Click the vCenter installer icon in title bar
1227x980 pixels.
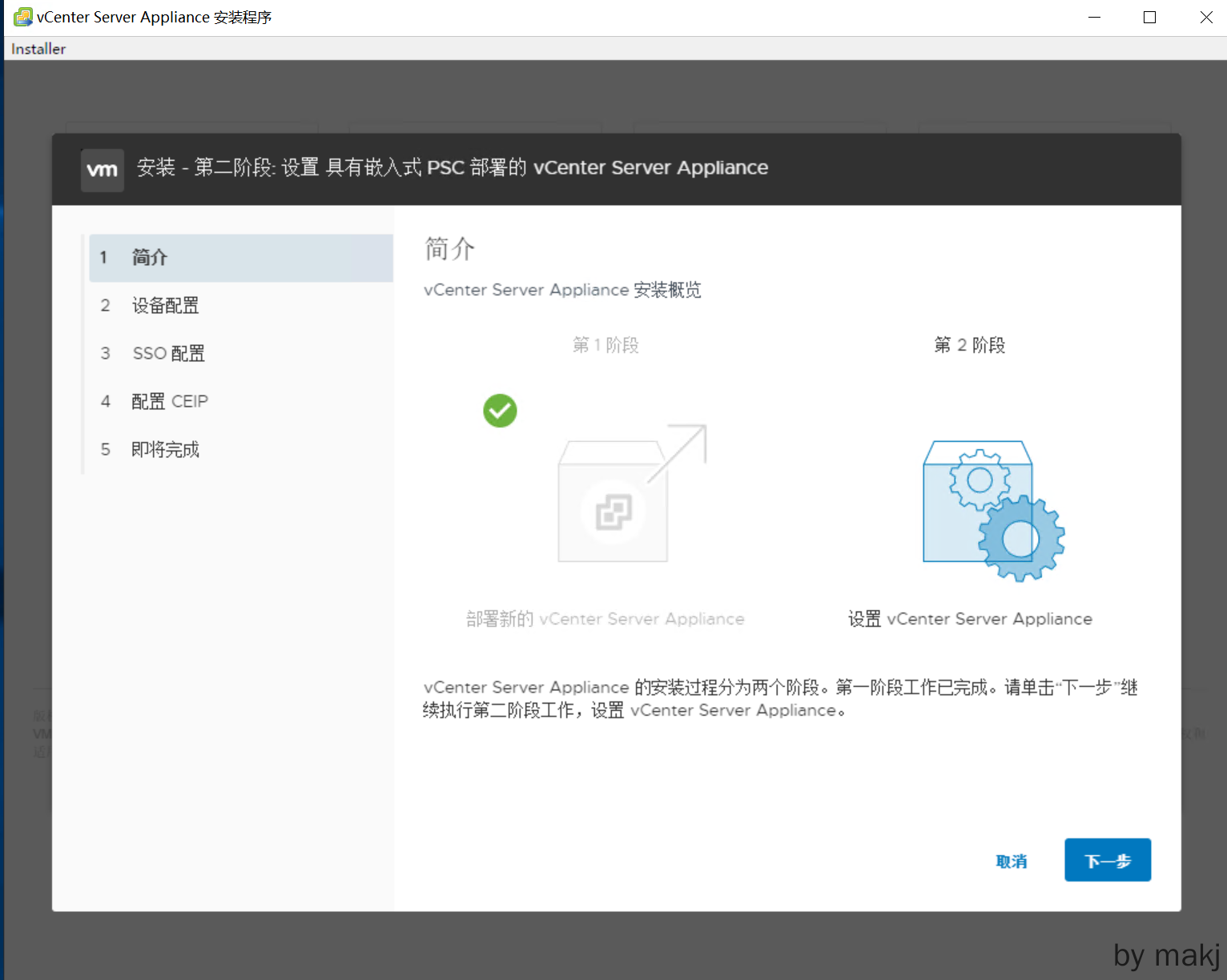22,17
